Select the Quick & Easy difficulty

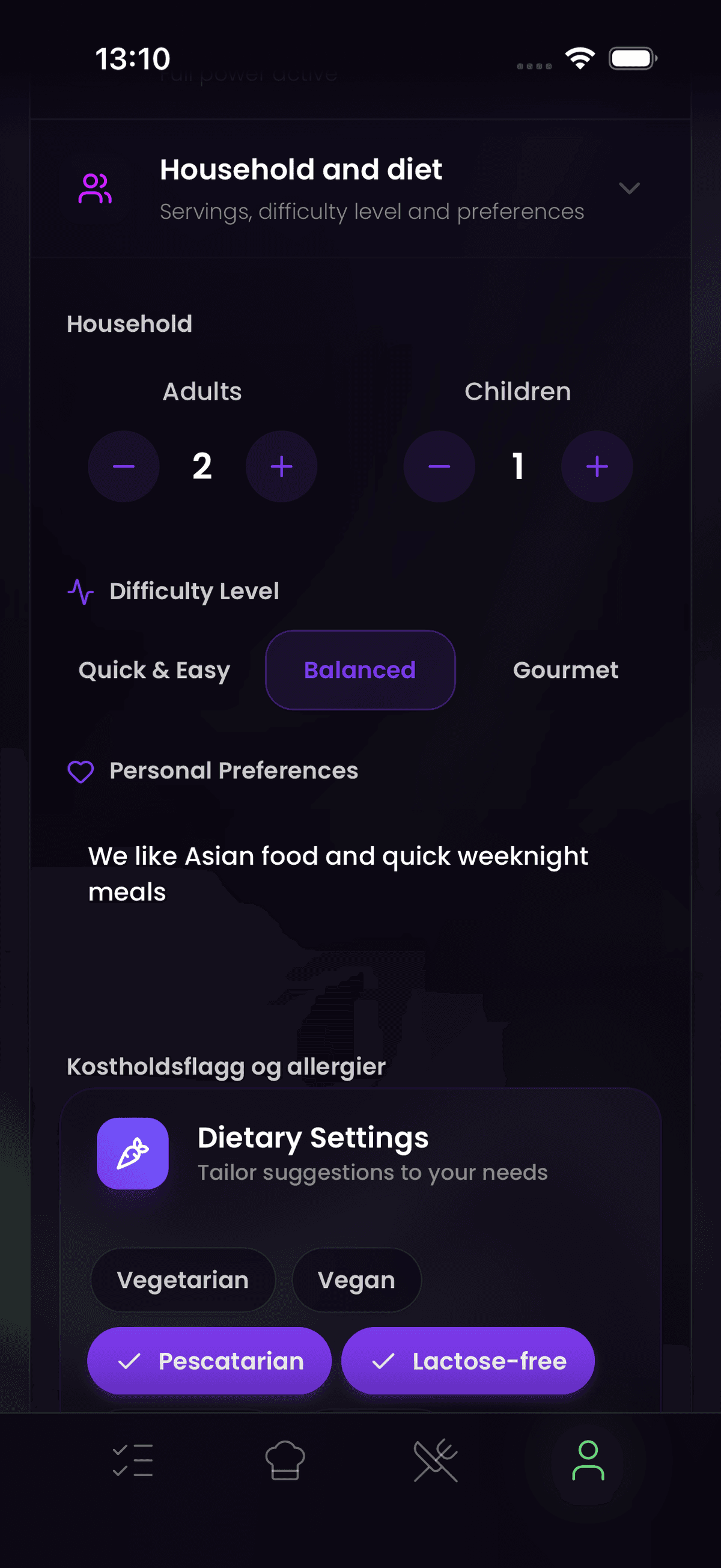[154, 670]
